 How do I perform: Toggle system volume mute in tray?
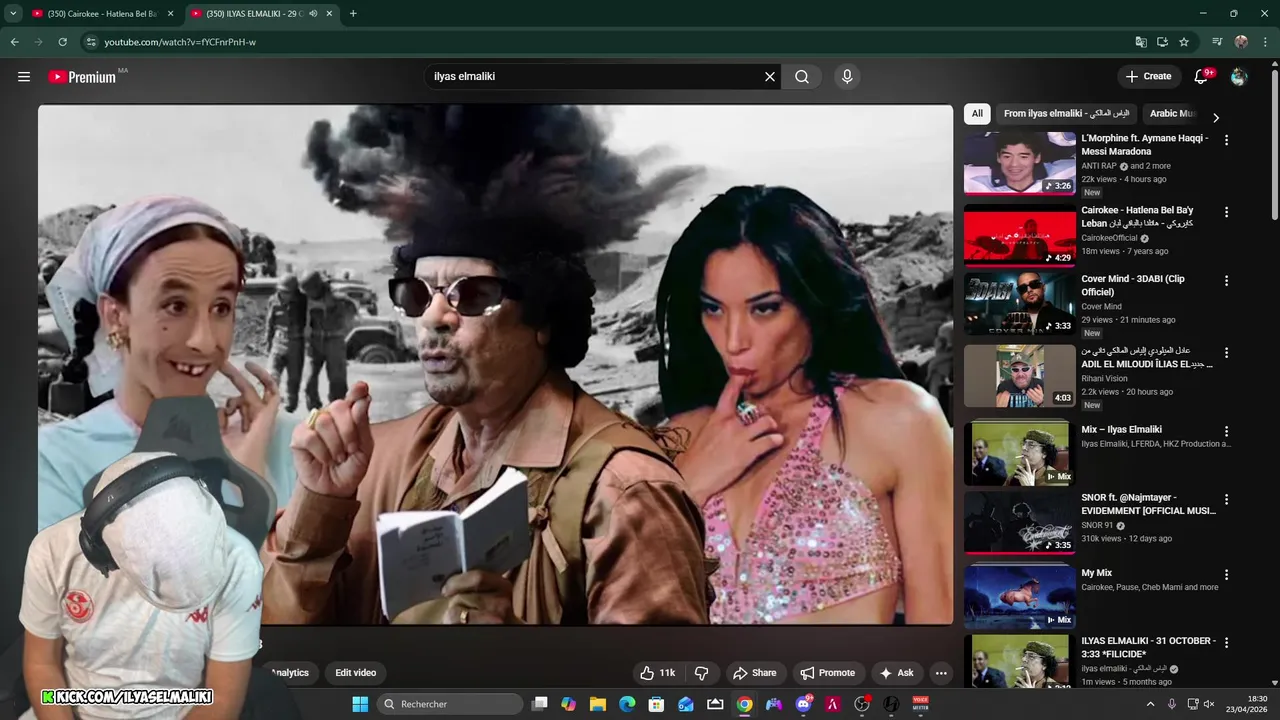(1208, 704)
